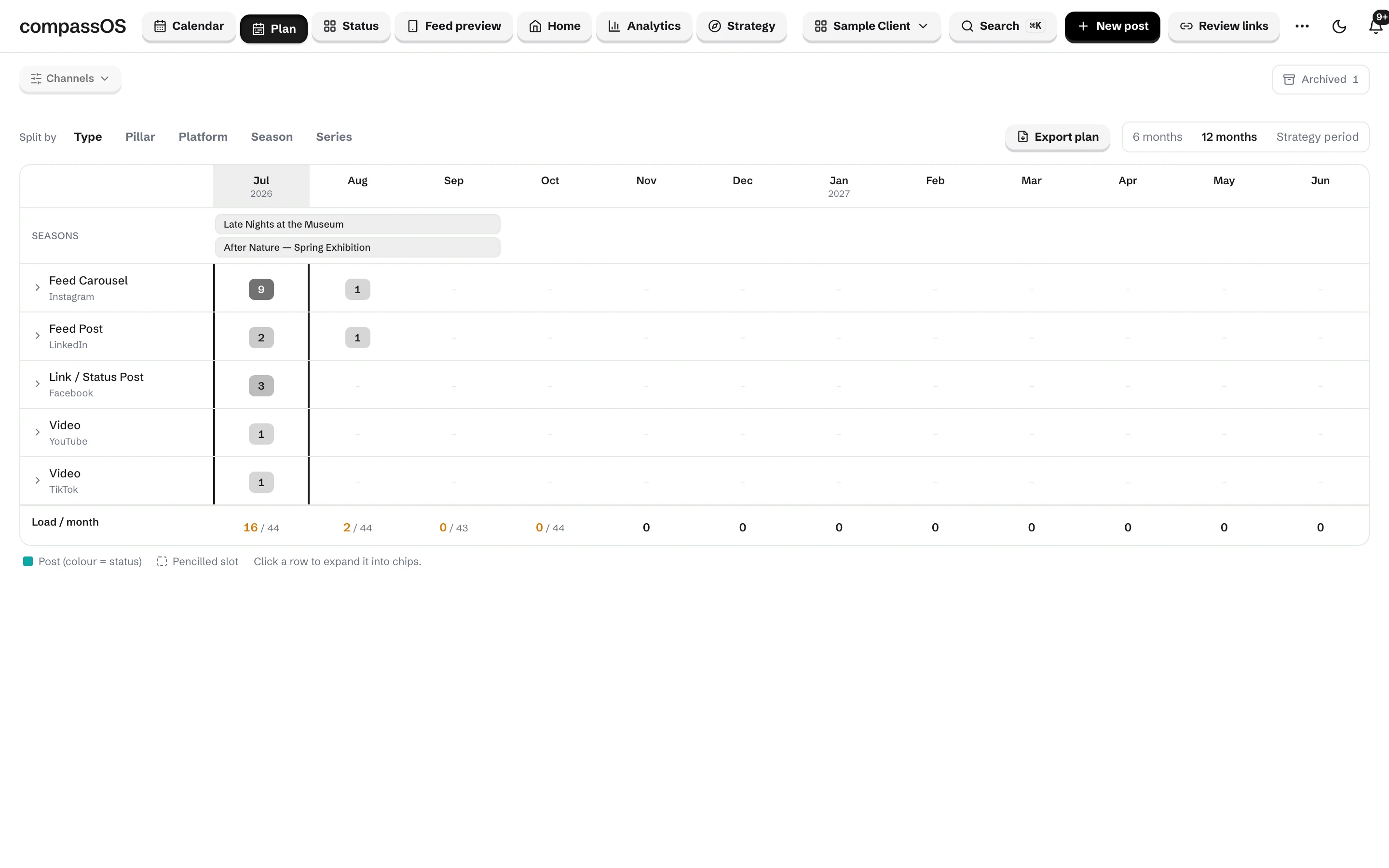Open the Analytics tab
The width and height of the screenshot is (1389, 868).
644,27
